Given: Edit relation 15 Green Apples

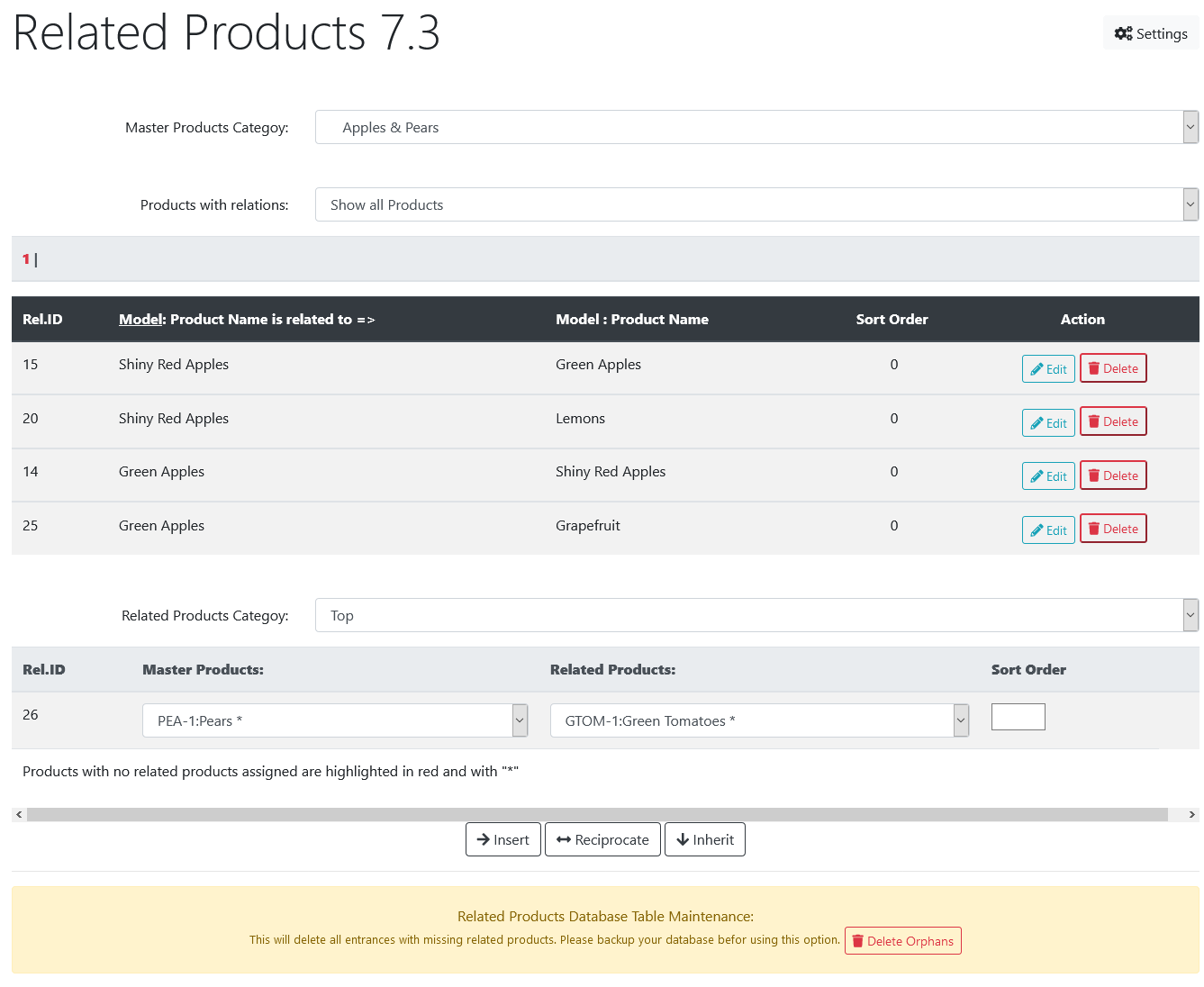Looking at the screenshot, I should (1048, 369).
